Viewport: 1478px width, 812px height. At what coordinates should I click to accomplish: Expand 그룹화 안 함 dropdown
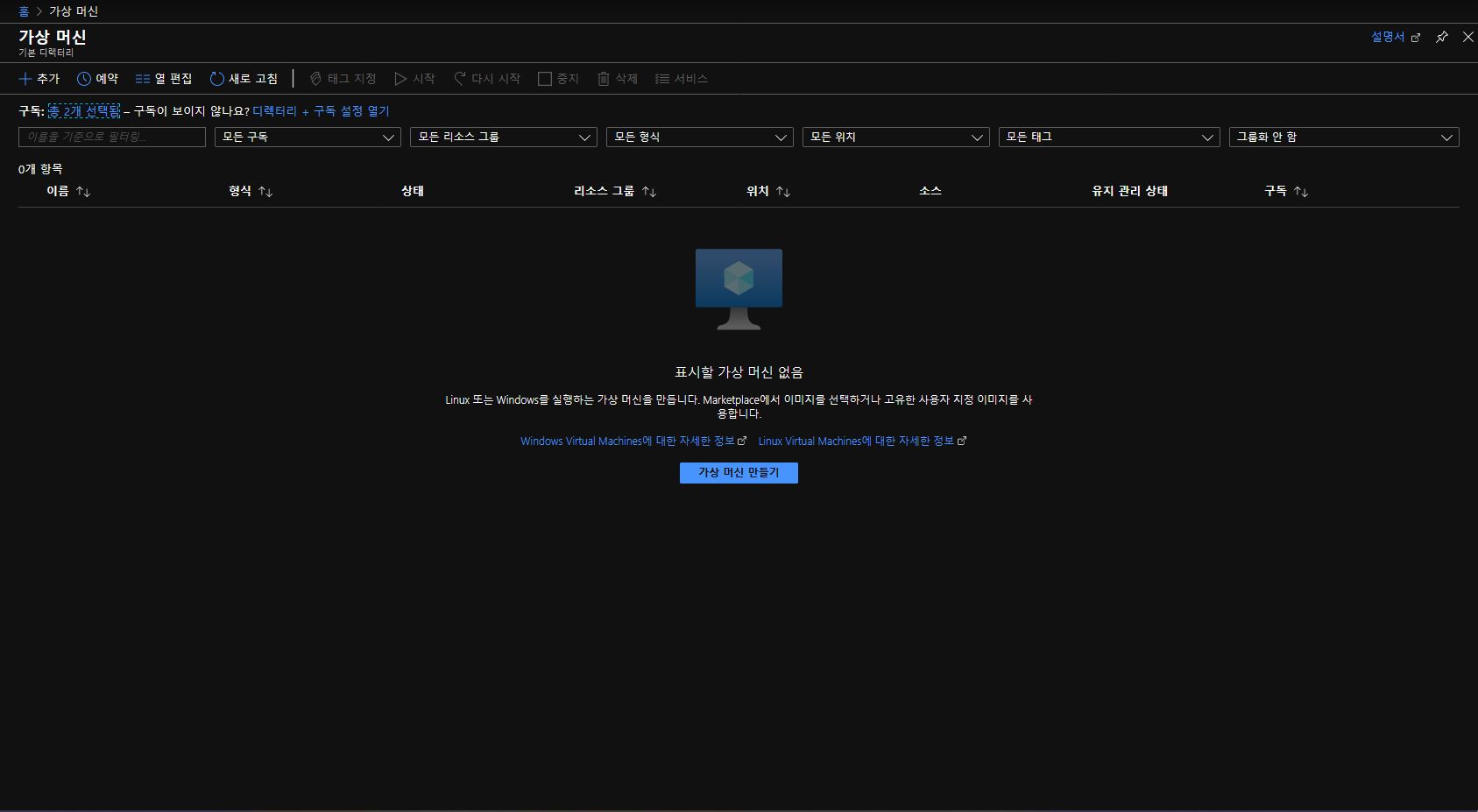point(1344,137)
